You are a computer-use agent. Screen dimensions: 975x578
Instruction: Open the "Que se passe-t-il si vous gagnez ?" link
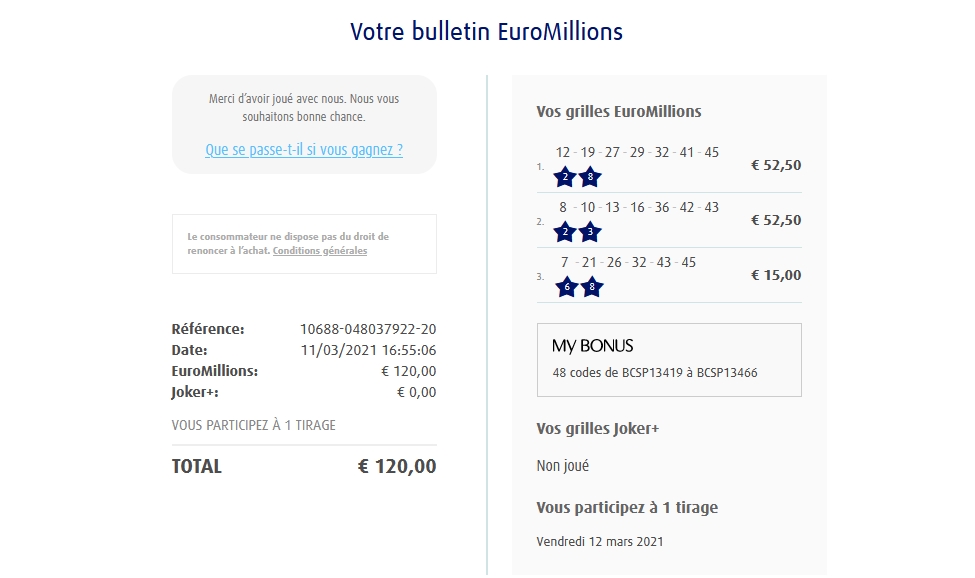click(304, 150)
